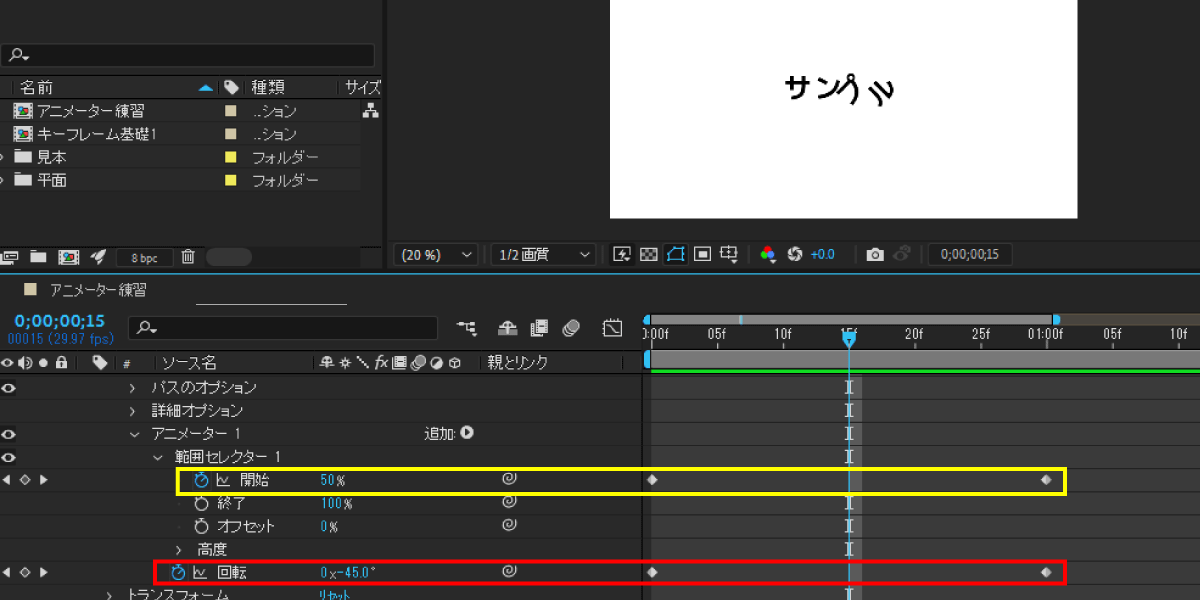The width and height of the screenshot is (1200, 600).
Task: Click the 回転 expression pick whip
Action: point(509,572)
